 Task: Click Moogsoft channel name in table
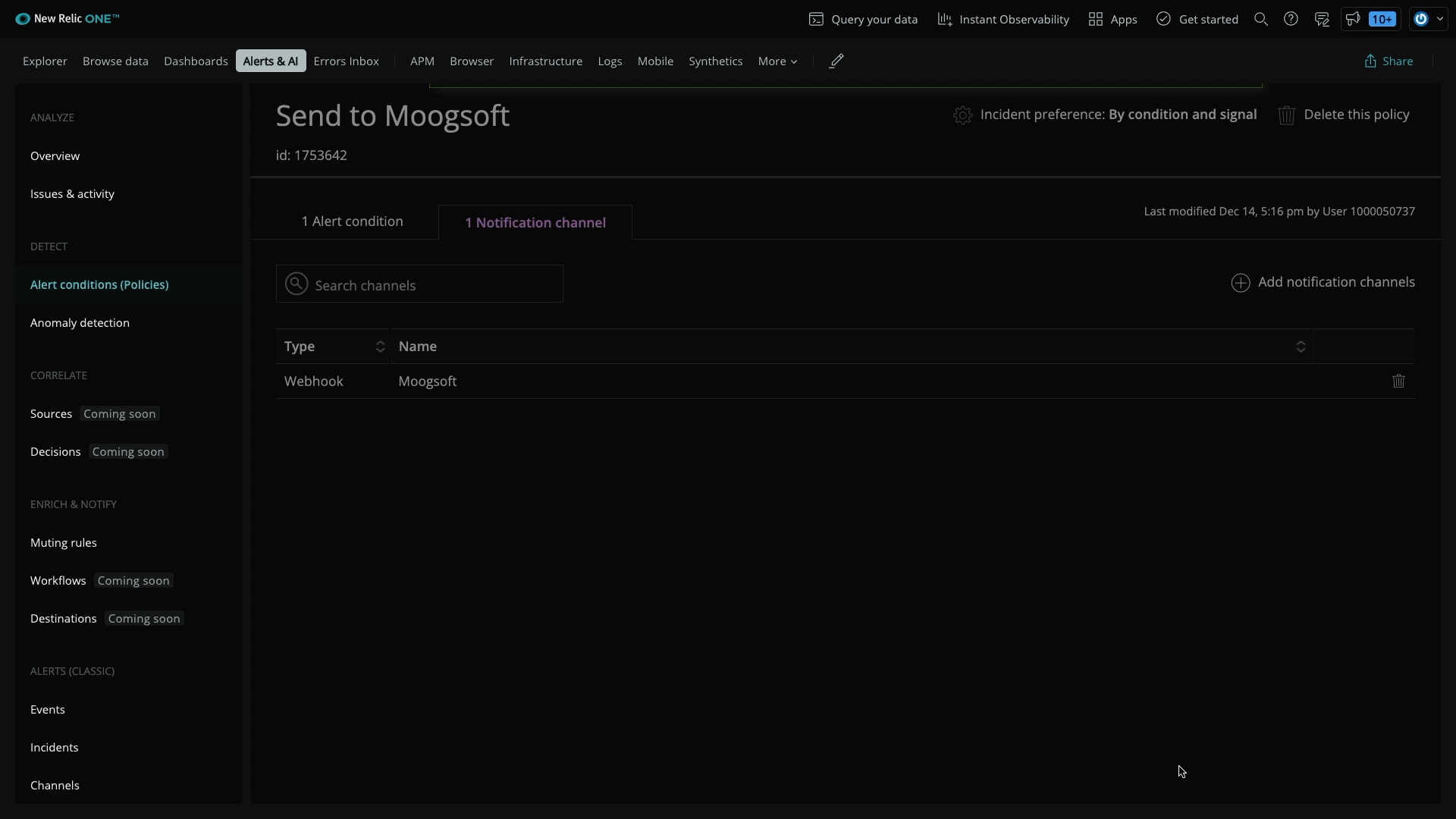coord(428,381)
